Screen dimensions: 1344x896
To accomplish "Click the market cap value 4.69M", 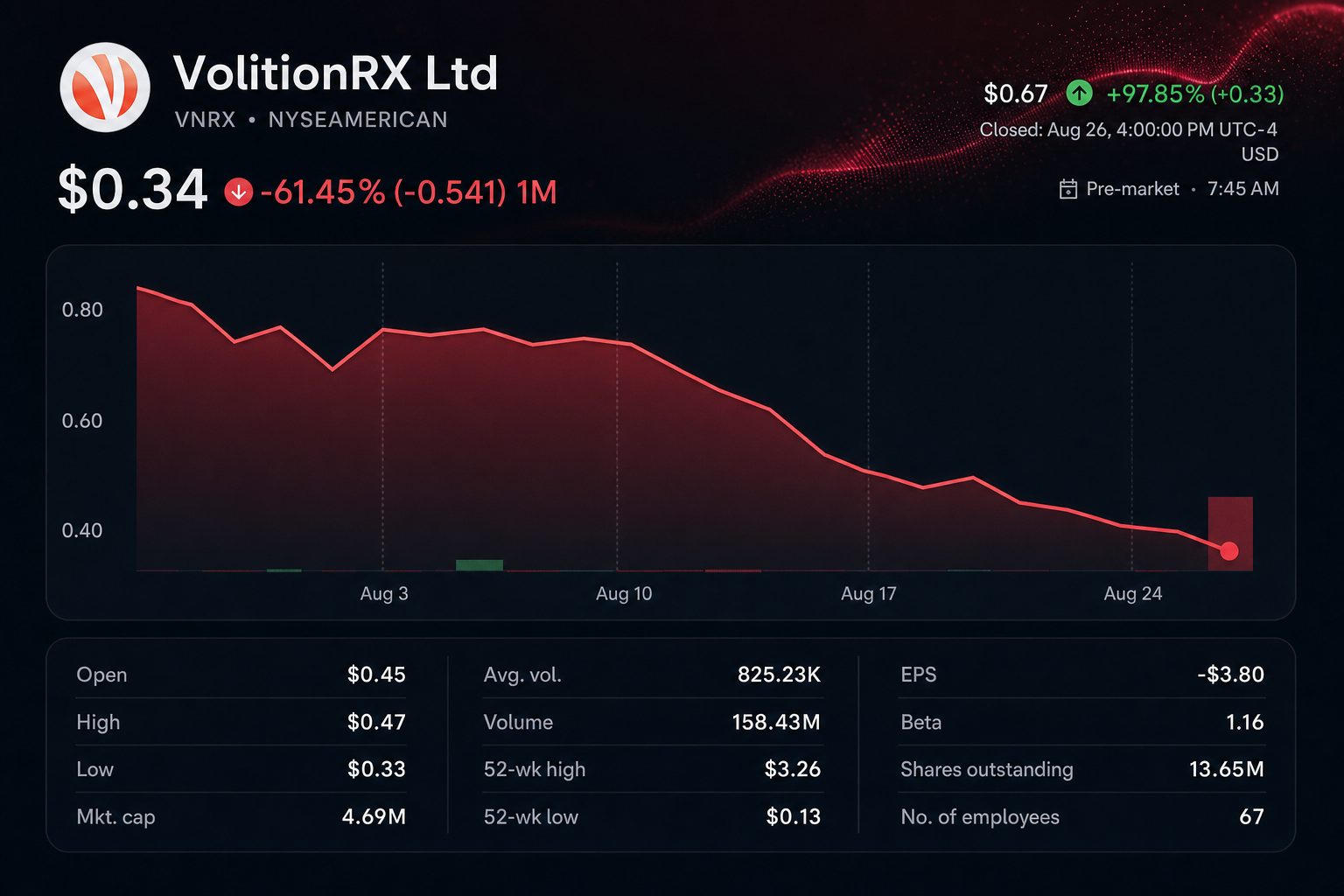I will point(374,816).
